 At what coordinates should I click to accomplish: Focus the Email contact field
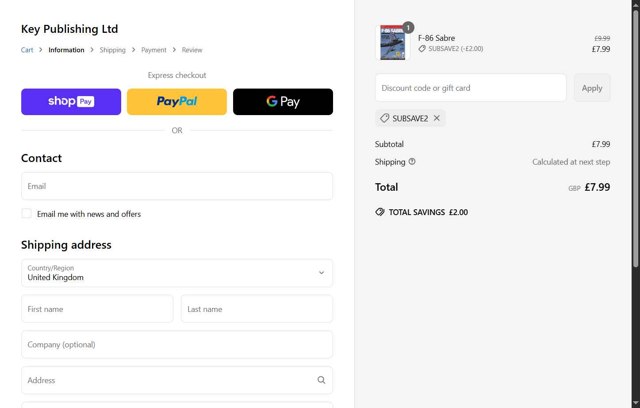[x=177, y=186]
